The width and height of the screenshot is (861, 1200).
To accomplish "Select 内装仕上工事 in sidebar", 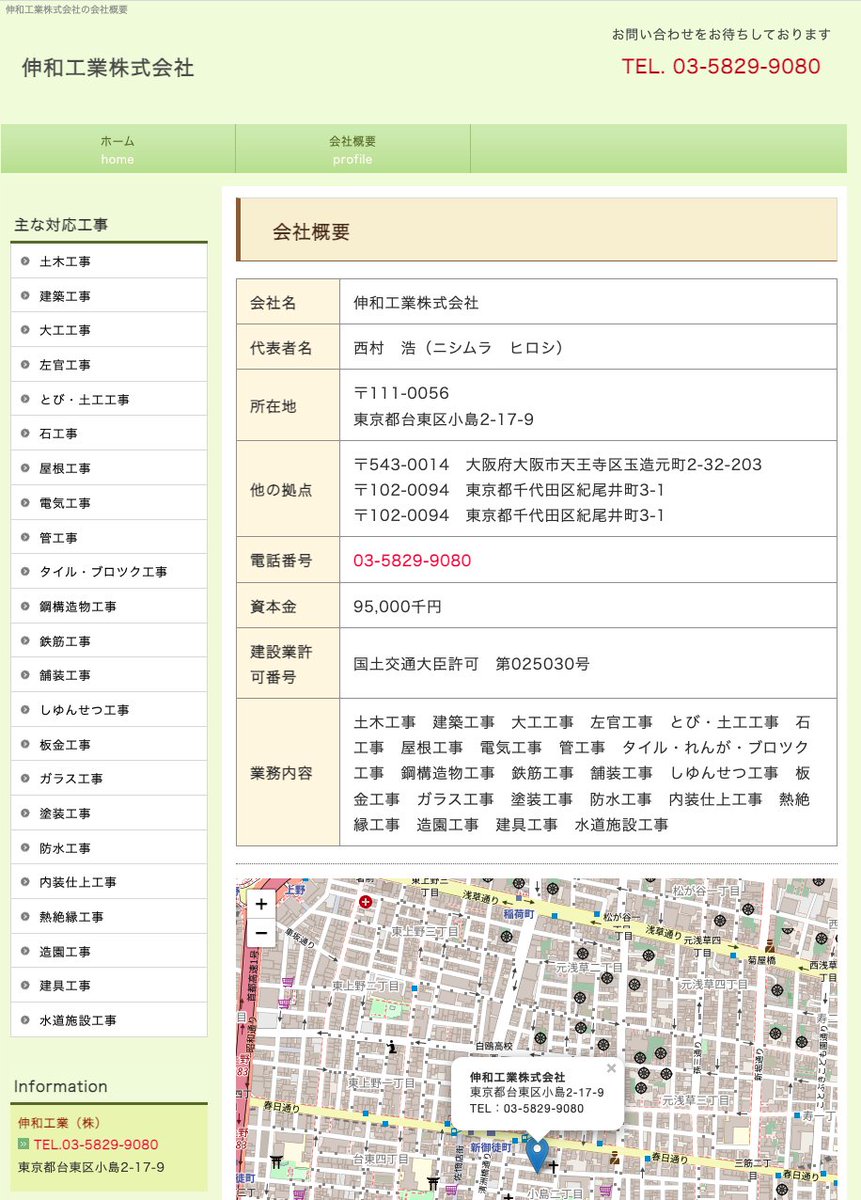I will (x=109, y=882).
